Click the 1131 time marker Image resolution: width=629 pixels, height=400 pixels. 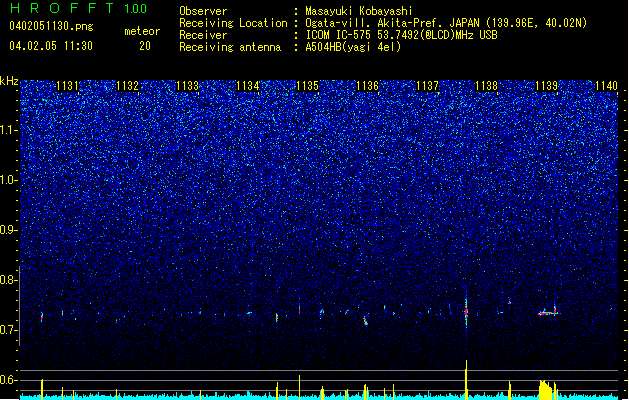click(x=67, y=85)
